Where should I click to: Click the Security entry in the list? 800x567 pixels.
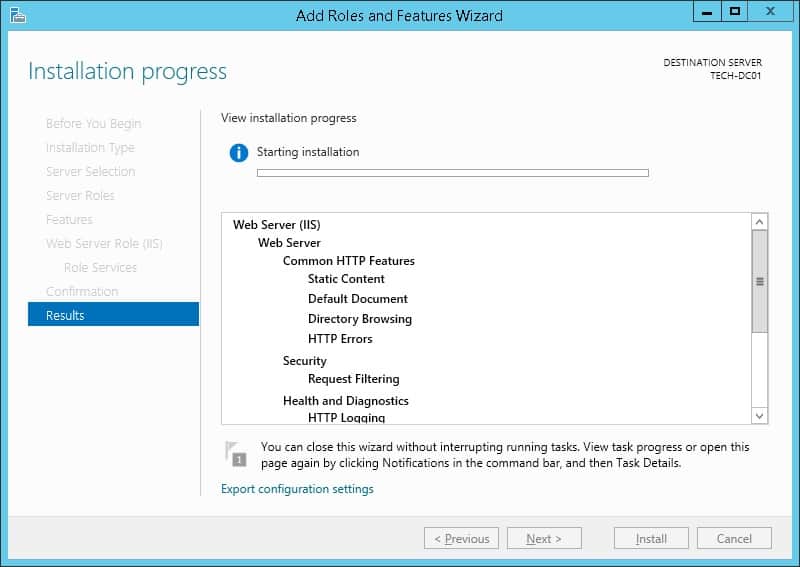[305, 361]
